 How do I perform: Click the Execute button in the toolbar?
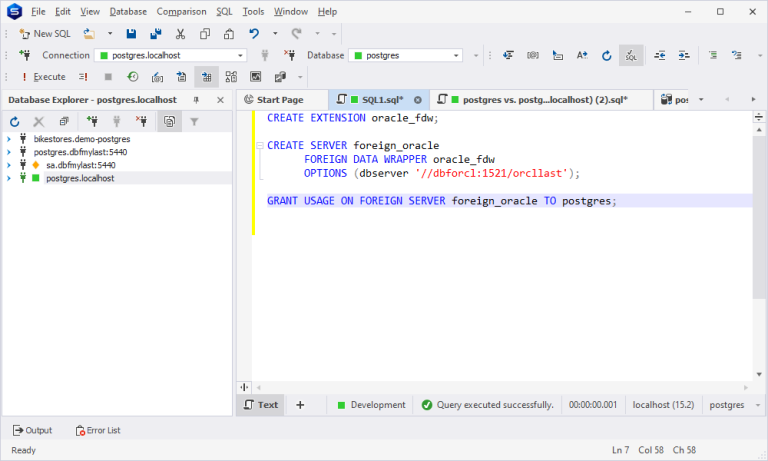click(x=43, y=77)
